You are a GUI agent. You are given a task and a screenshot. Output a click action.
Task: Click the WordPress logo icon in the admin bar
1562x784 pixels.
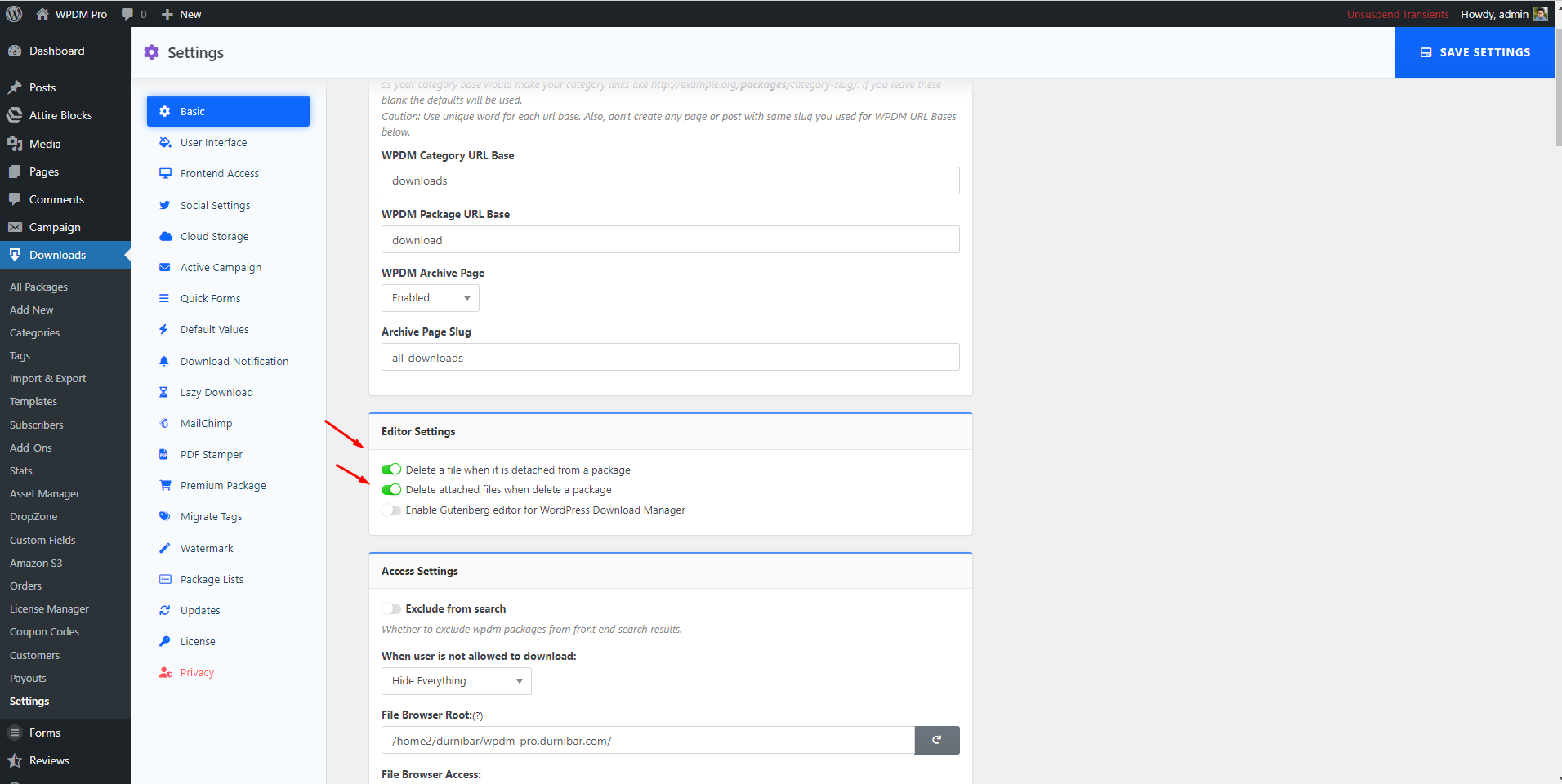[x=14, y=14]
